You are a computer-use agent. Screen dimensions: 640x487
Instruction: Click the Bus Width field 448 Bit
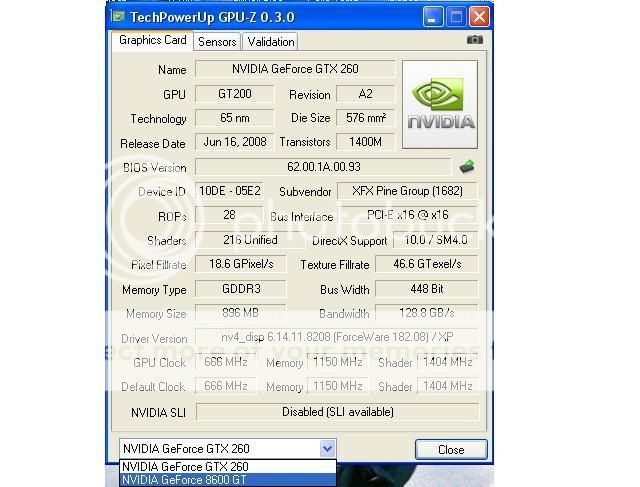pos(427,289)
